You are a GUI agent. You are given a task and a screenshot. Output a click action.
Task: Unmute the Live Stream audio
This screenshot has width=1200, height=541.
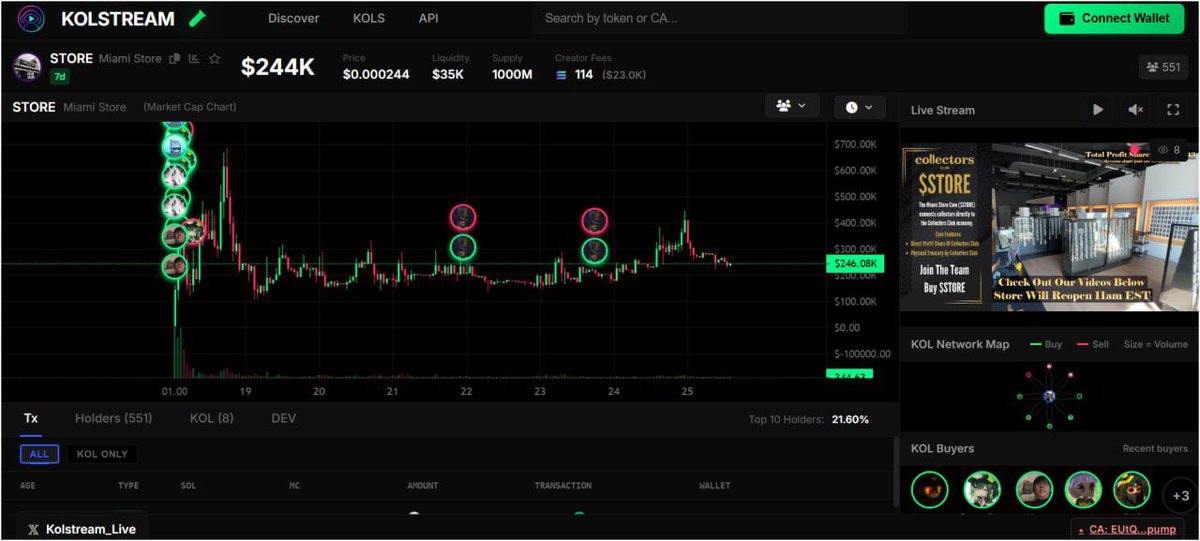1136,110
